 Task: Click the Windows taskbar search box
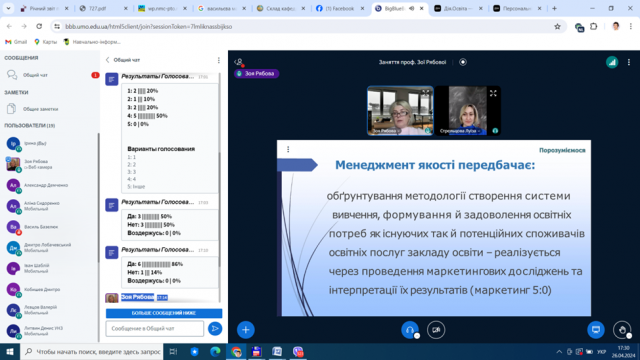[91, 352]
